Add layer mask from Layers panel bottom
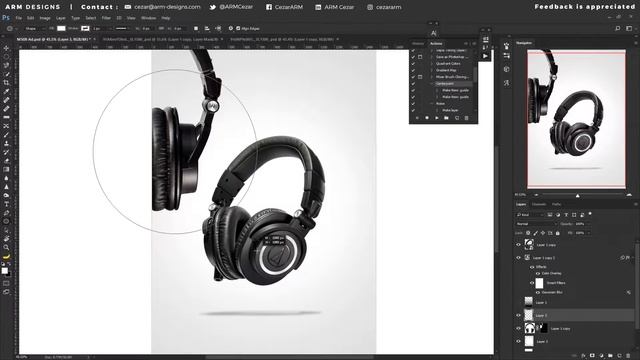 tap(592, 356)
